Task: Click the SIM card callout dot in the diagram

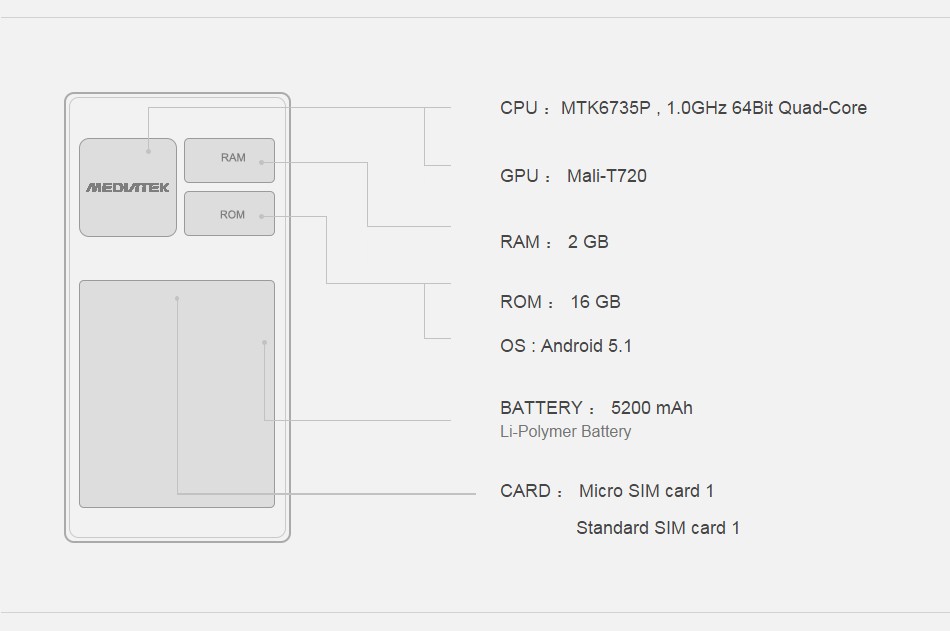Action: click(177, 298)
